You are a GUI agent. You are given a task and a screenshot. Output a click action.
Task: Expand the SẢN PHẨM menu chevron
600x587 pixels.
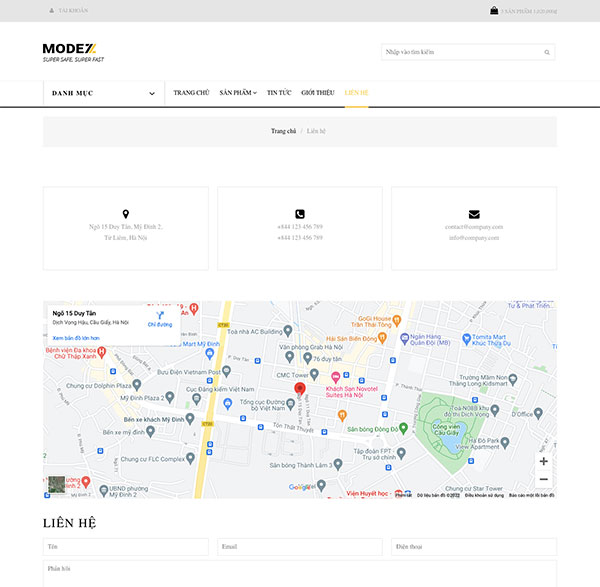coord(255,93)
